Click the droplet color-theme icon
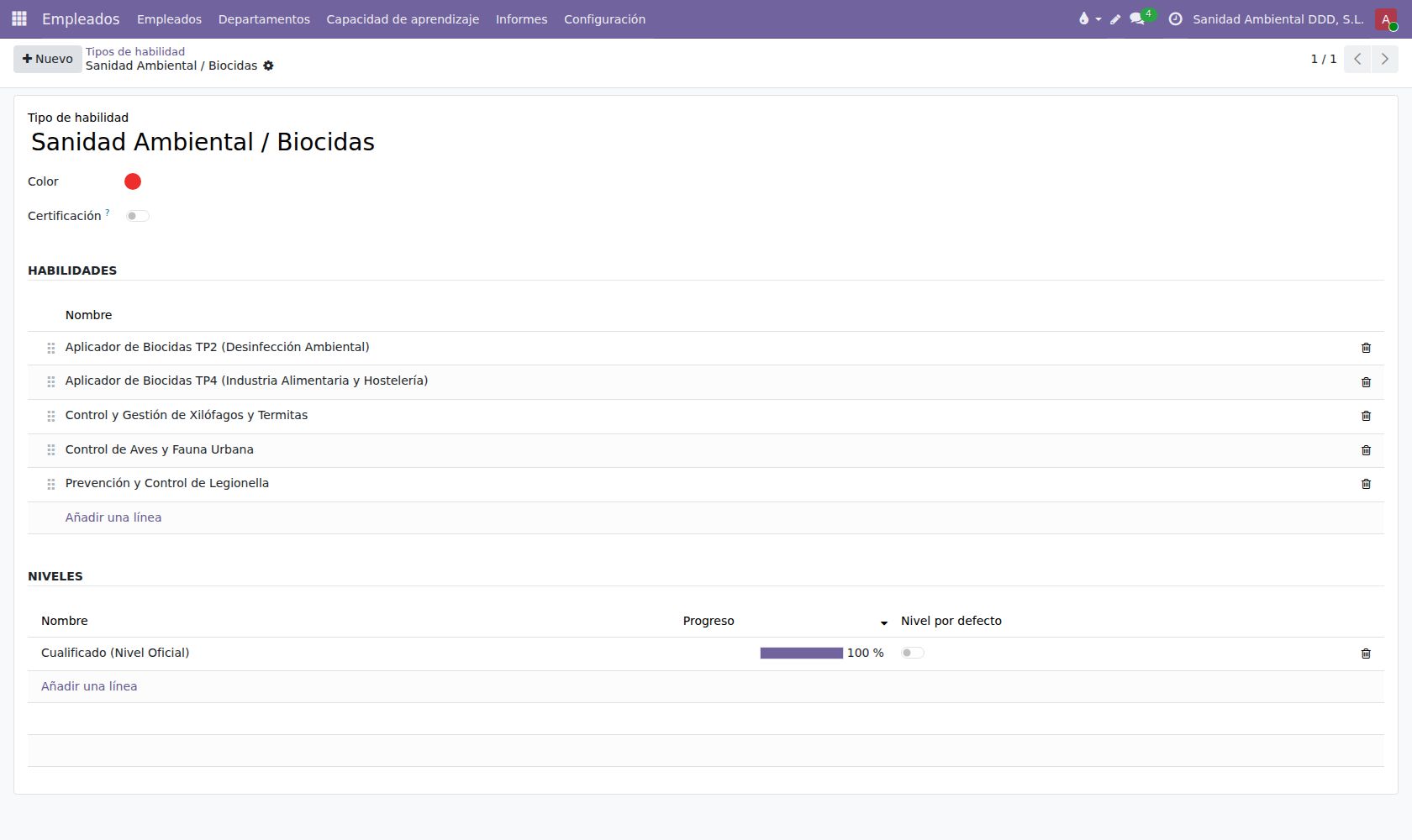 click(1083, 18)
